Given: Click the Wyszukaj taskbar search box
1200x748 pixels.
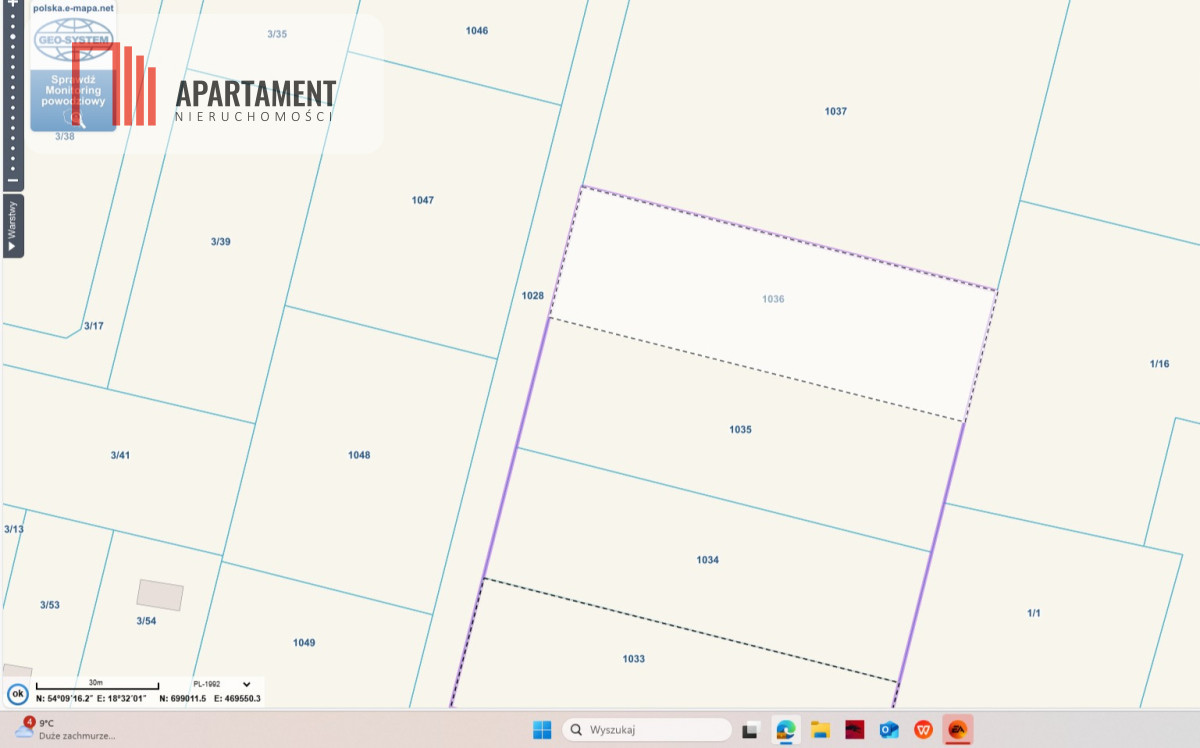Looking at the screenshot, I should click(x=647, y=730).
